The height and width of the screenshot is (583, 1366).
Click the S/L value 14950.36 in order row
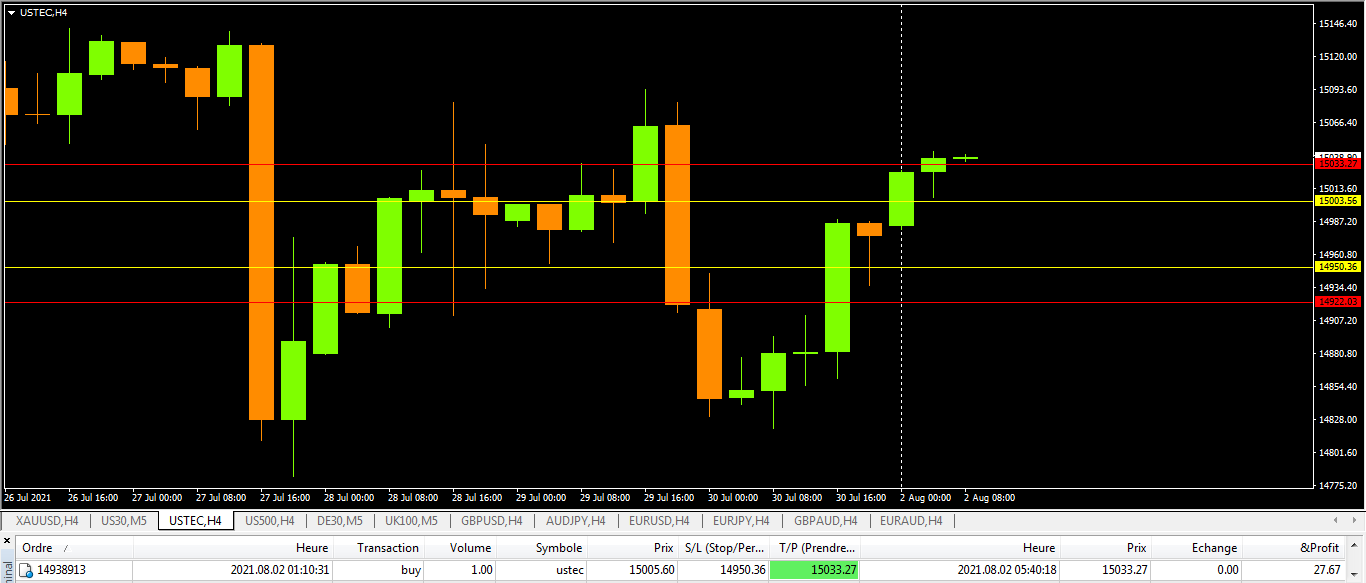click(744, 569)
